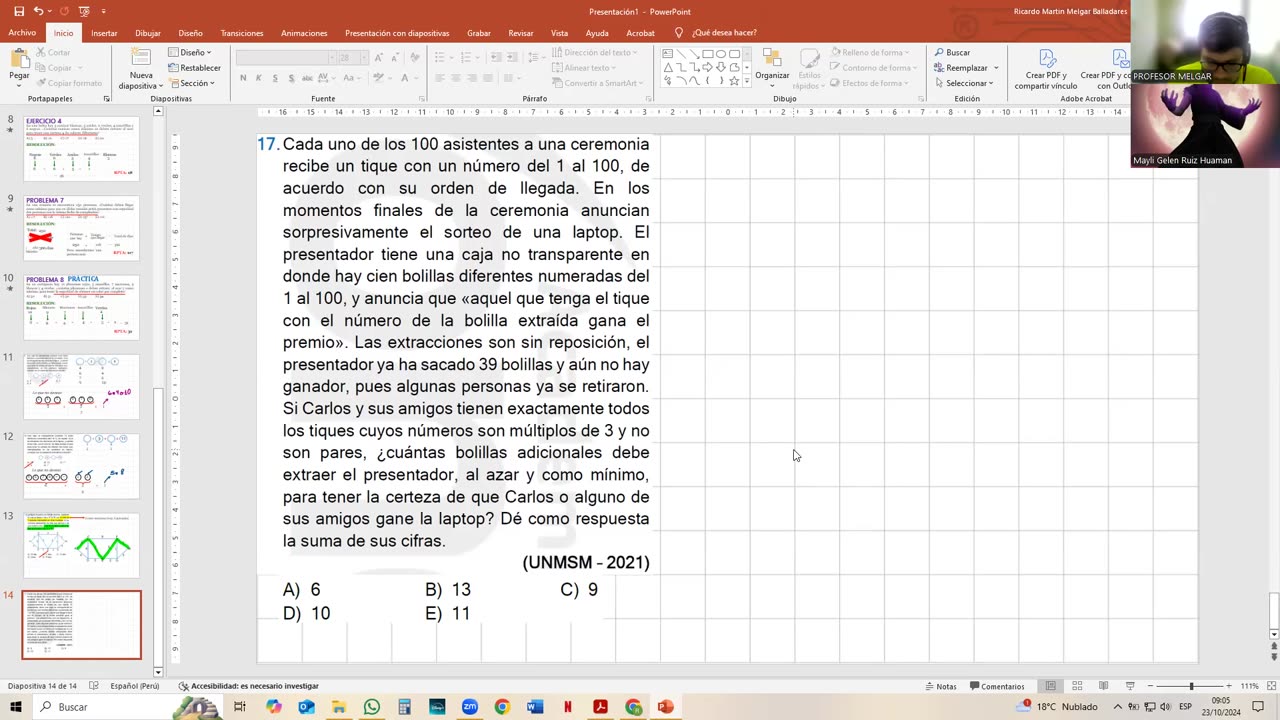This screenshot has width=1280, height=720.
Task: Click ¿Qué desea hacer? search box
Action: tap(724, 33)
